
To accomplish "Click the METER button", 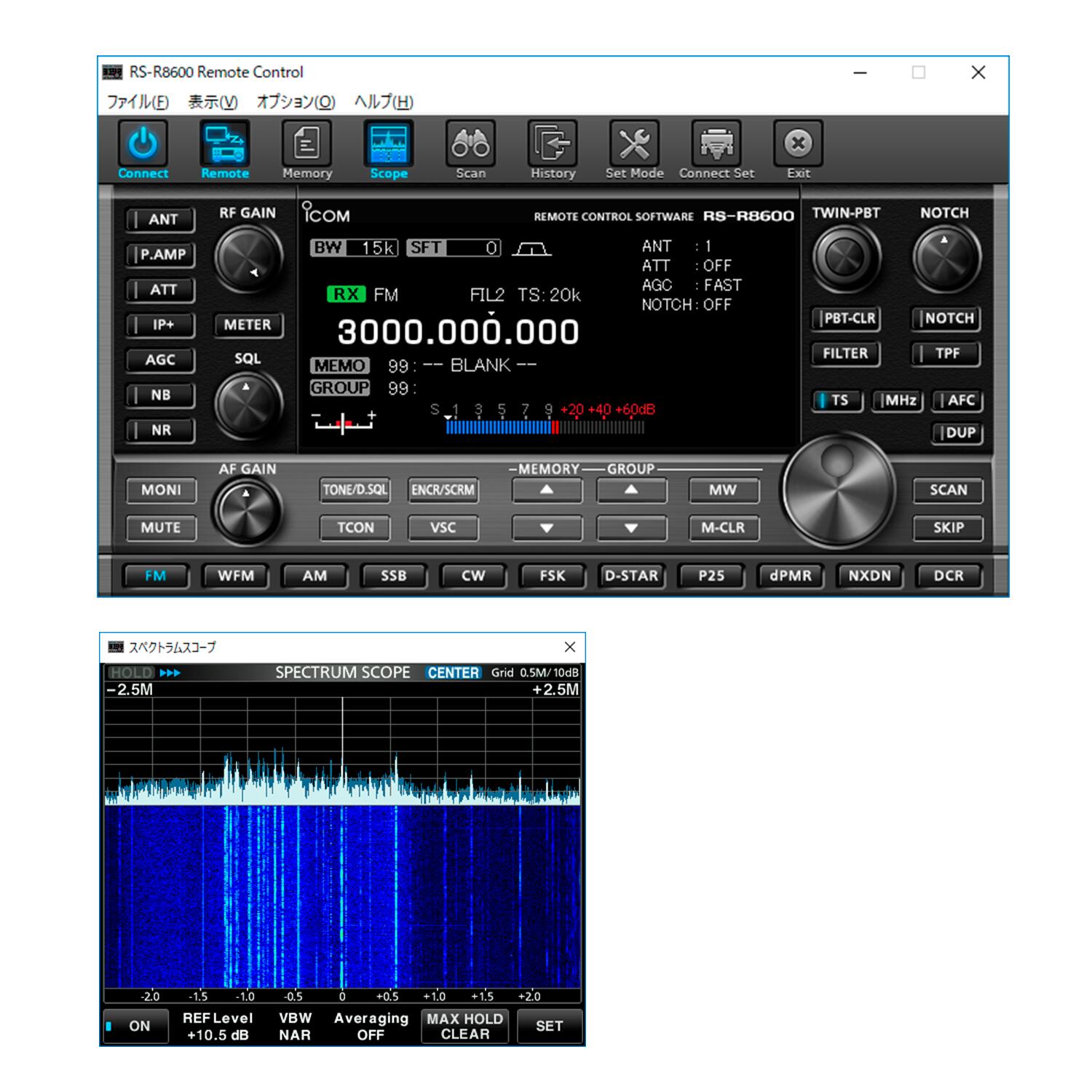I will click(248, 325).
